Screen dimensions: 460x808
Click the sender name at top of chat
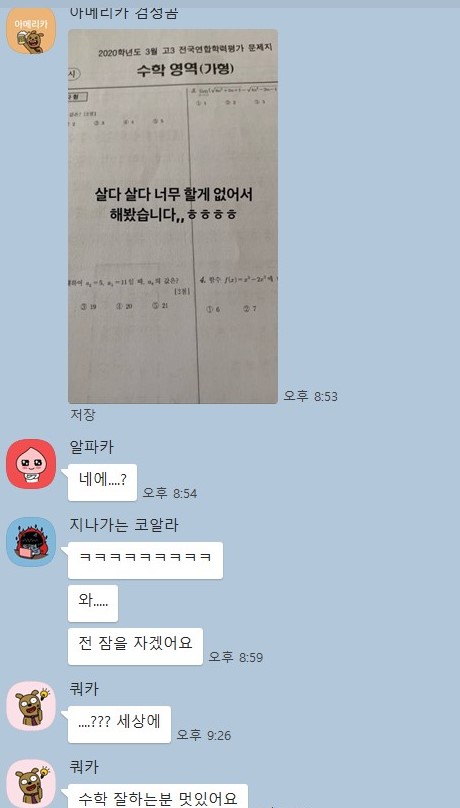pos(124,13)
